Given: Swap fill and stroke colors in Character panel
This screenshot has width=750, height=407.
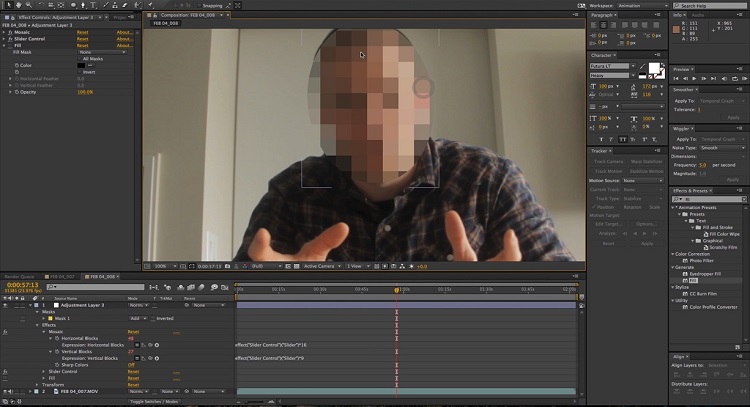Looking at the screenshot, I should (663, 65).
